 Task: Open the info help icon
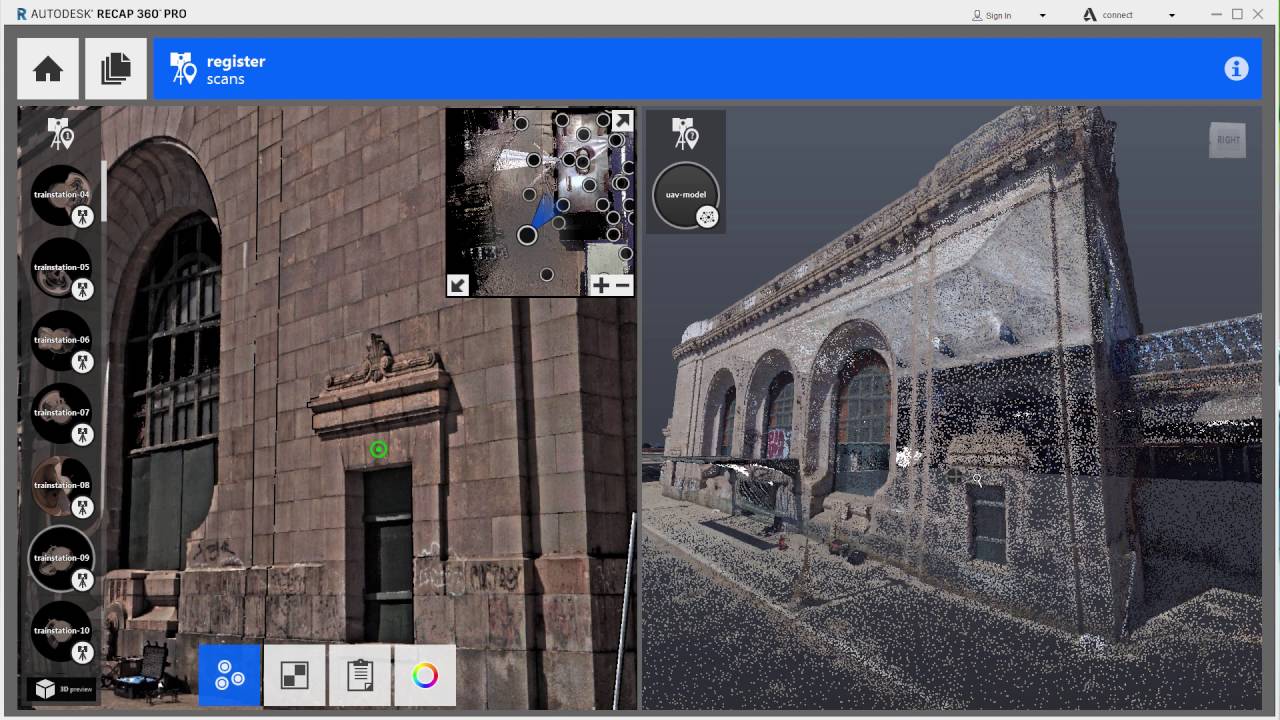coord(1236,69)
